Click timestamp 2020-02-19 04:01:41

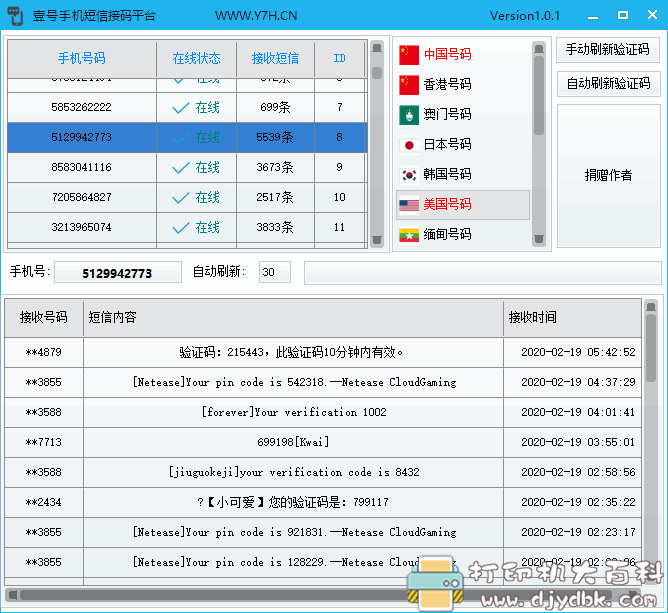tap(578, 413)
